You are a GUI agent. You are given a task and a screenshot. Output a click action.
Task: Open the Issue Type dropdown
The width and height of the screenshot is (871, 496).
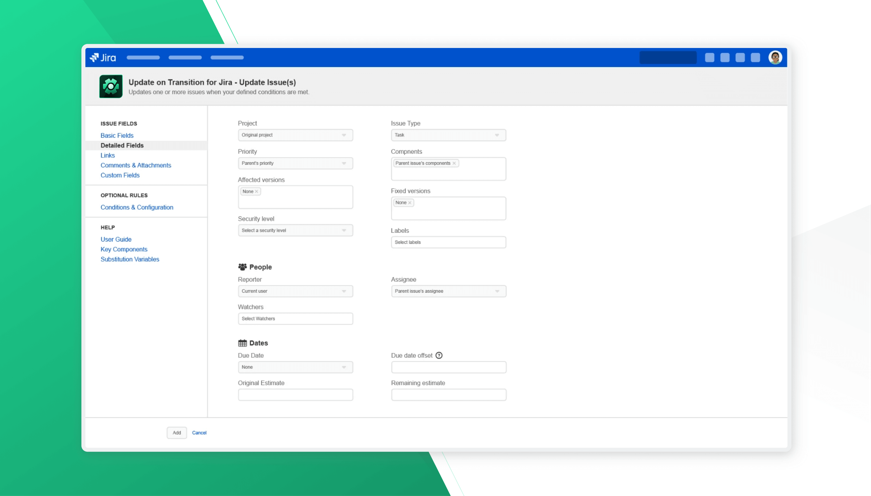(x=448, y=135)
